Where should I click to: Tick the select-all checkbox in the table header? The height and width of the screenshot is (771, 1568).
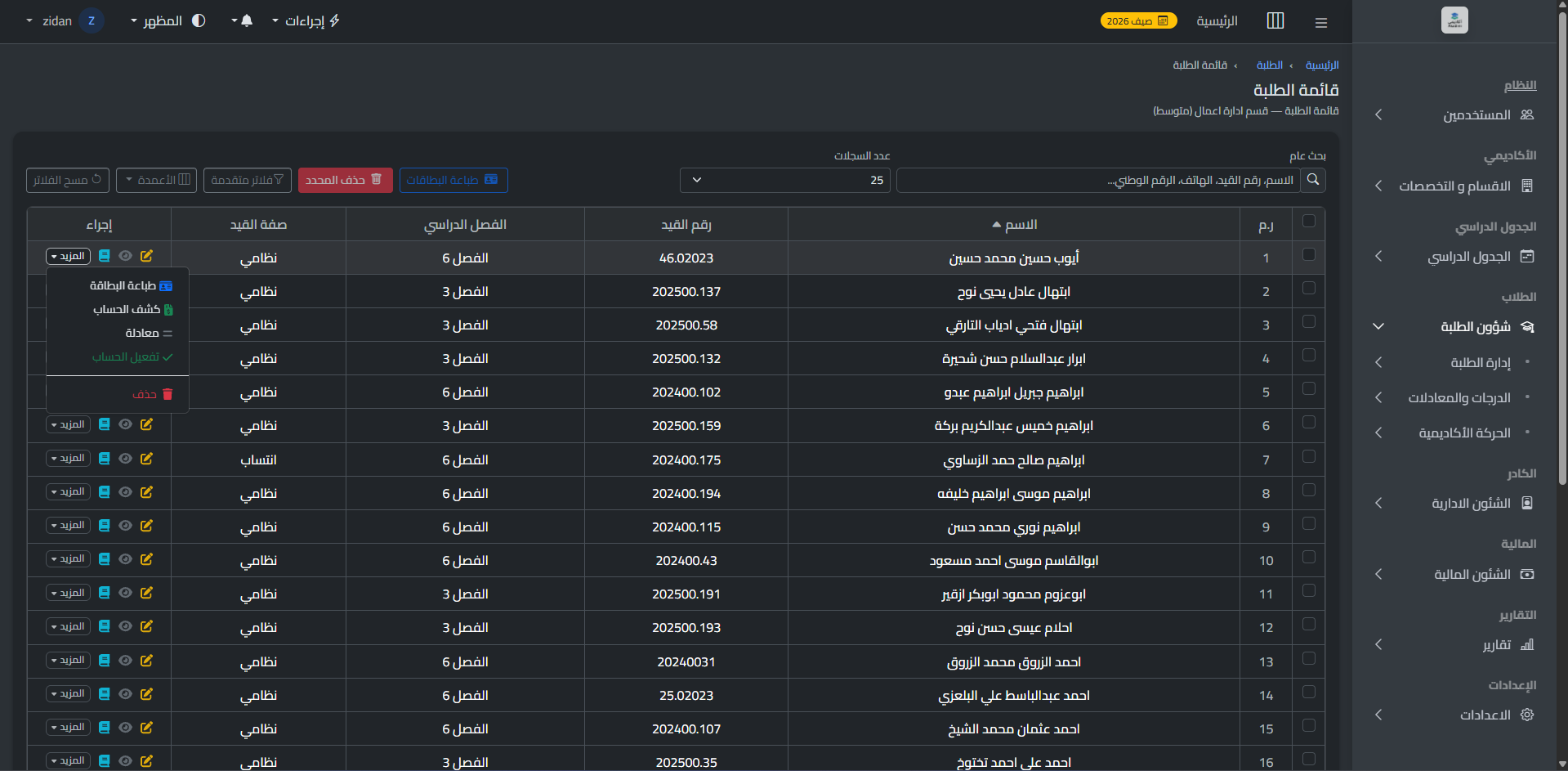1309,222
